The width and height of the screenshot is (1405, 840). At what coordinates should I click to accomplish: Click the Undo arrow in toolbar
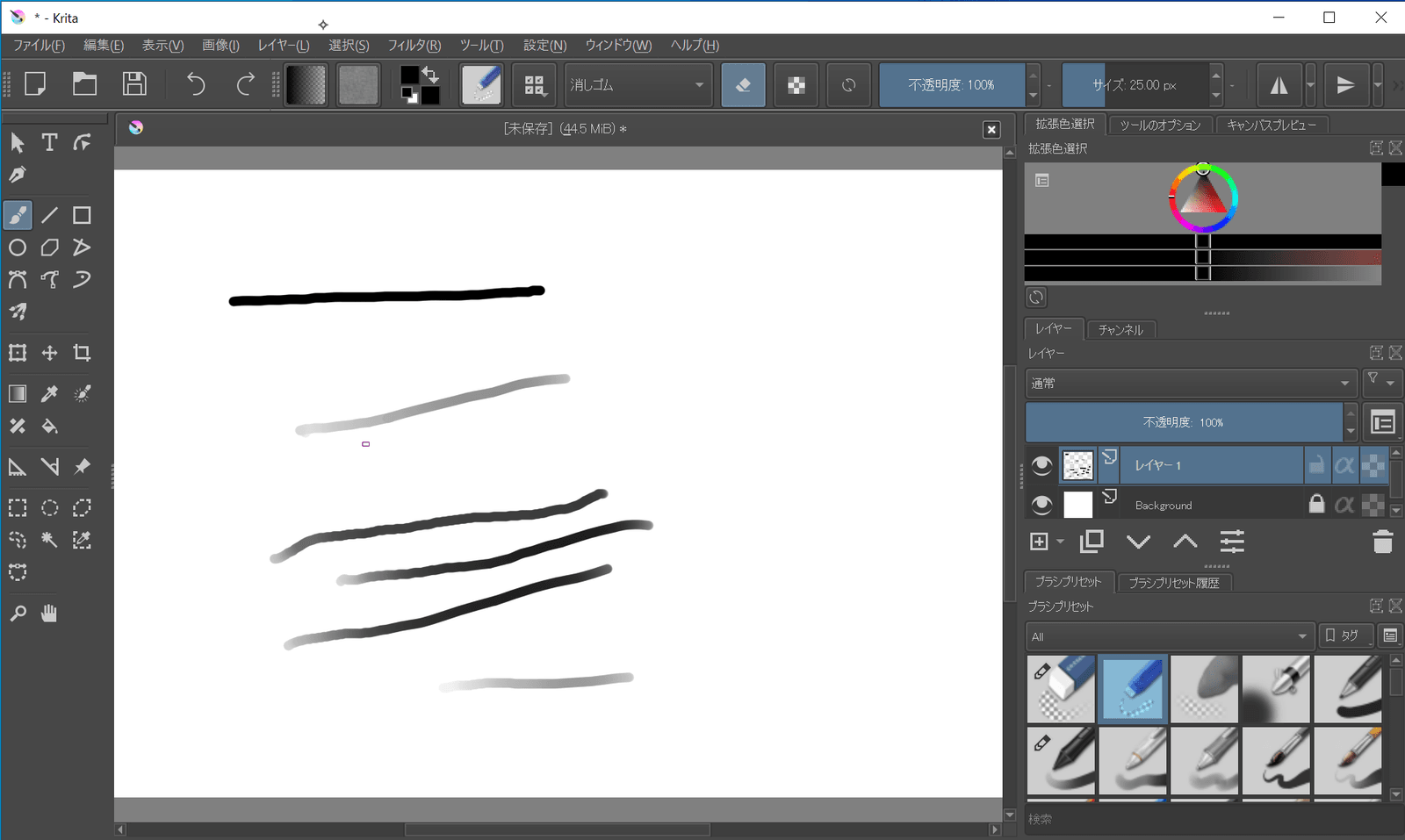196,84
